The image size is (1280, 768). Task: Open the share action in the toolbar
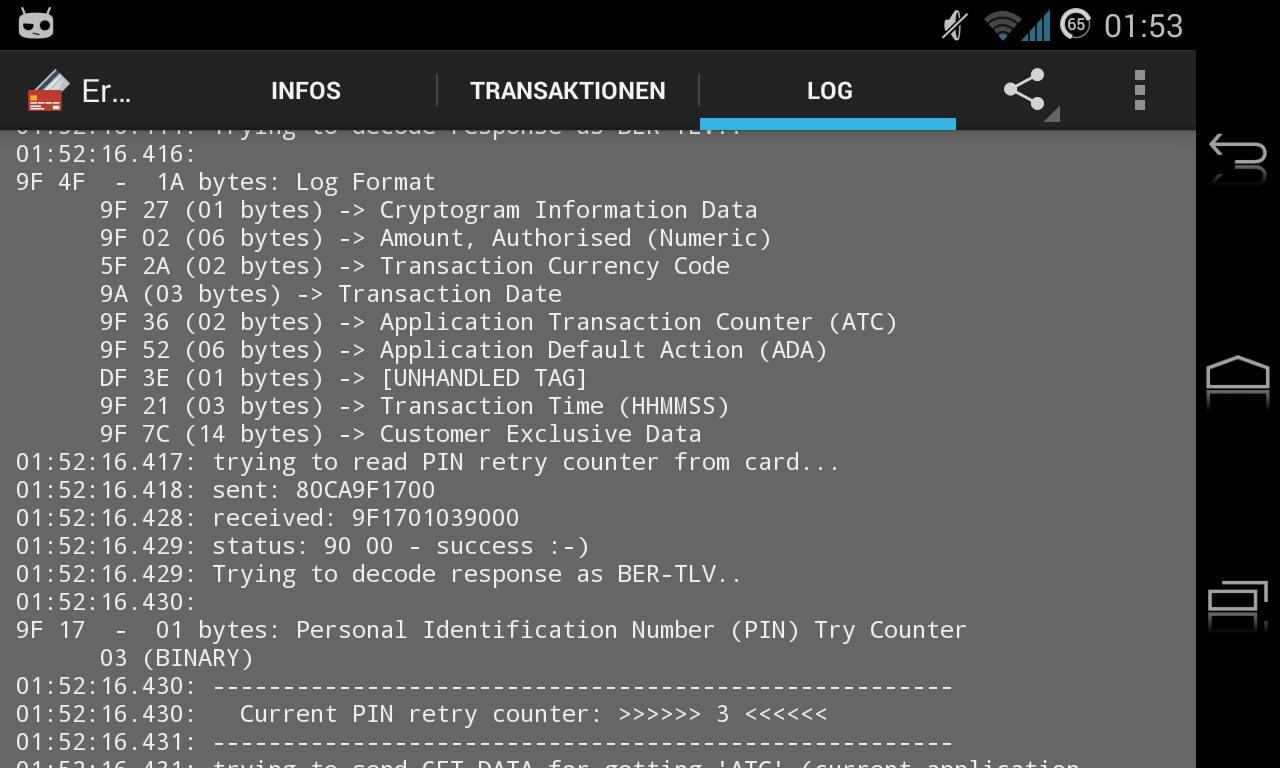pyautogui.click(x=1026, y=91)
